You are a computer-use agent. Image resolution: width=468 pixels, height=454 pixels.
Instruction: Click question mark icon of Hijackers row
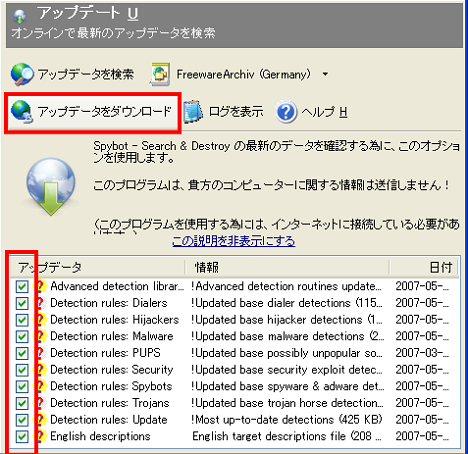[40, 320]
